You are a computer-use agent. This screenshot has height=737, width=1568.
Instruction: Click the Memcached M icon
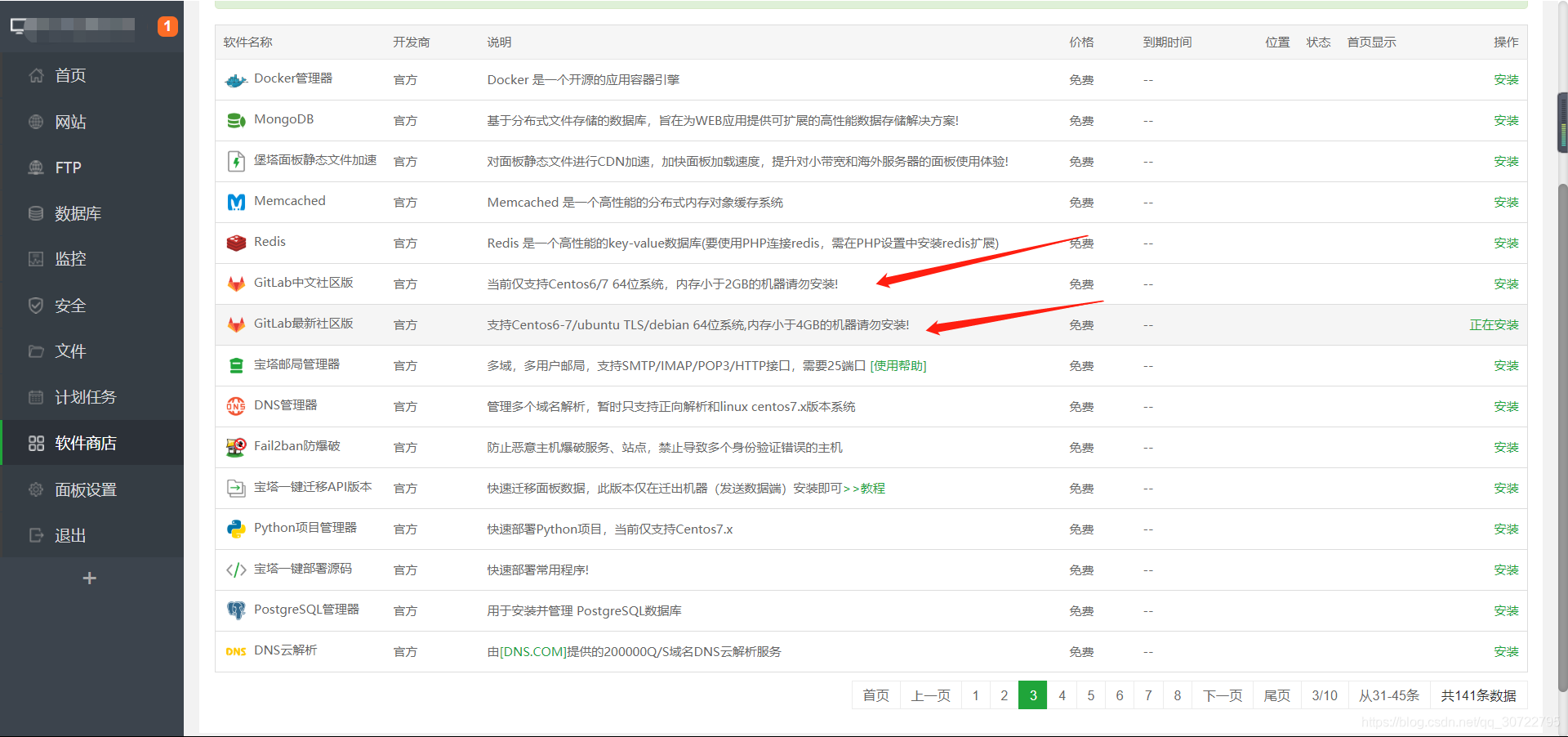click(236, 203)
